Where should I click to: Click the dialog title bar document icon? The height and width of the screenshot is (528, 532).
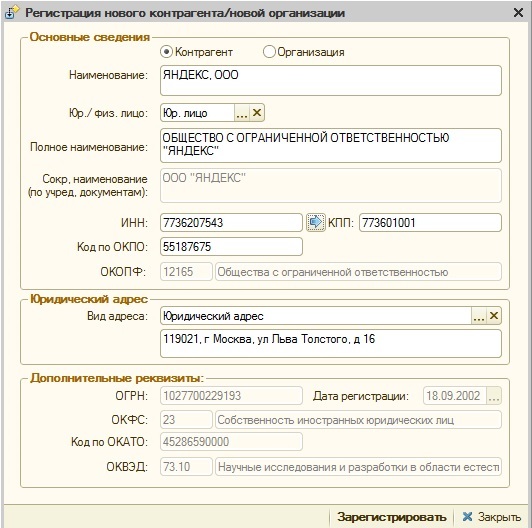pos(12,13)
